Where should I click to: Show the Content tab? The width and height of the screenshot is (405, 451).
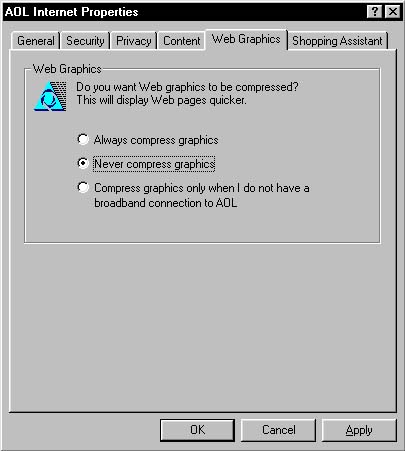(x=182, y=41)
